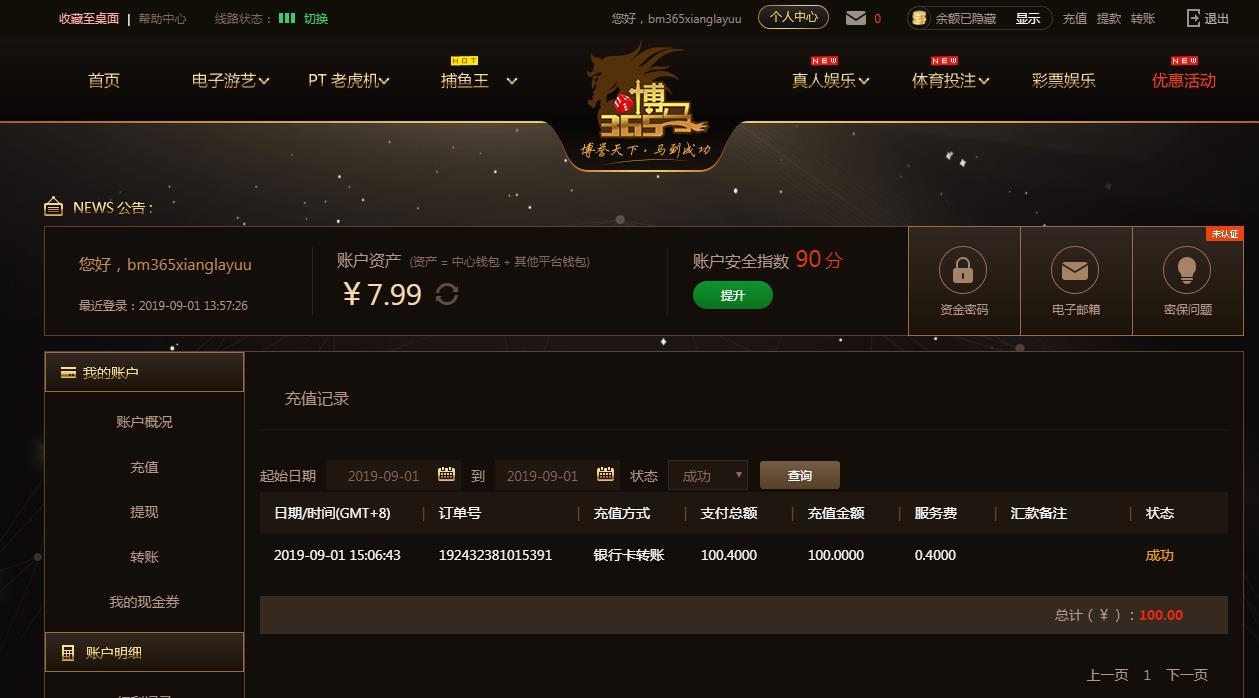Expand the 真人娱乐 menu
The width and height of the screenshot is (1259, 698).
[x=830, y=81]
